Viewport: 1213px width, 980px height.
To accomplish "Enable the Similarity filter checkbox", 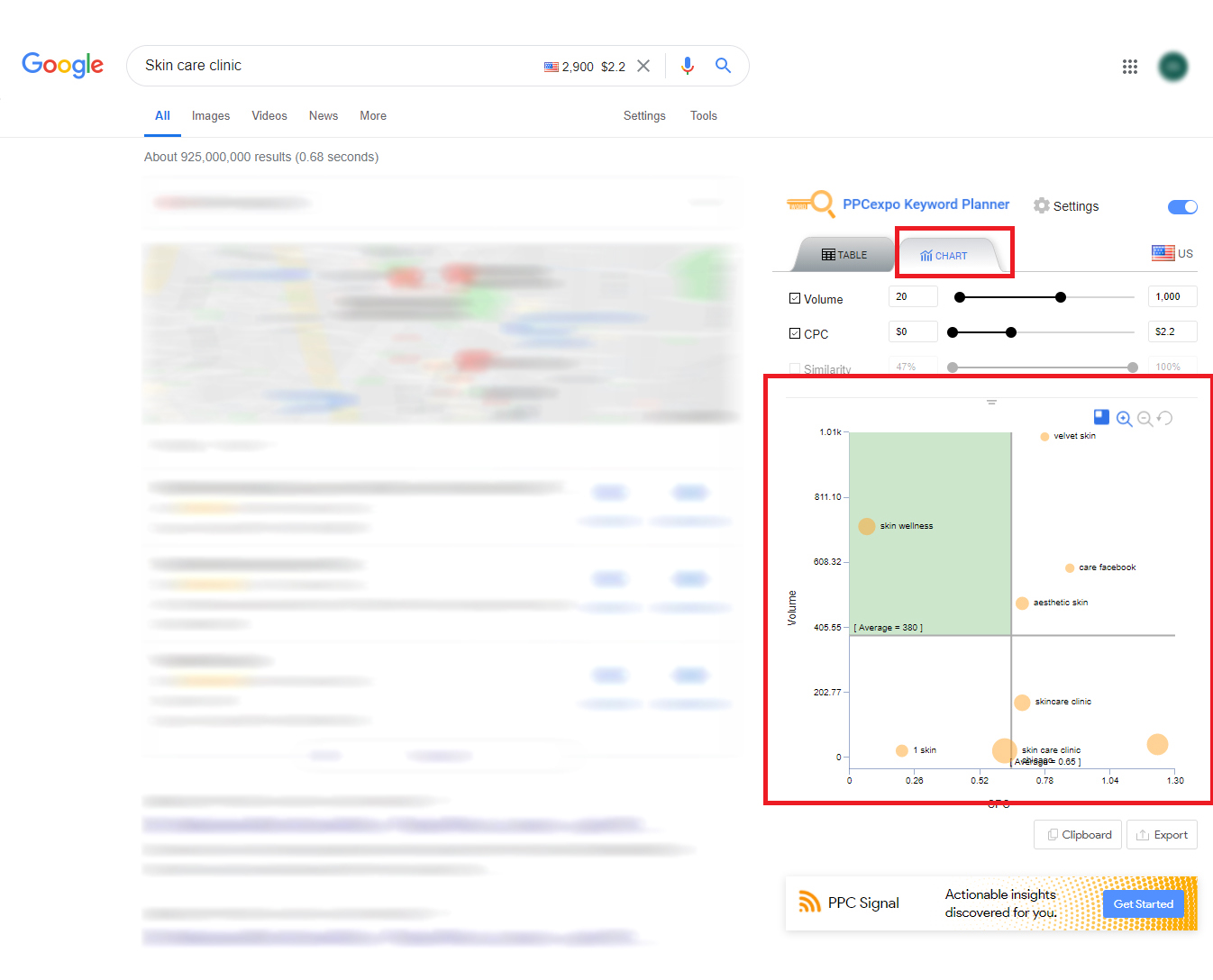I will 795,368.
